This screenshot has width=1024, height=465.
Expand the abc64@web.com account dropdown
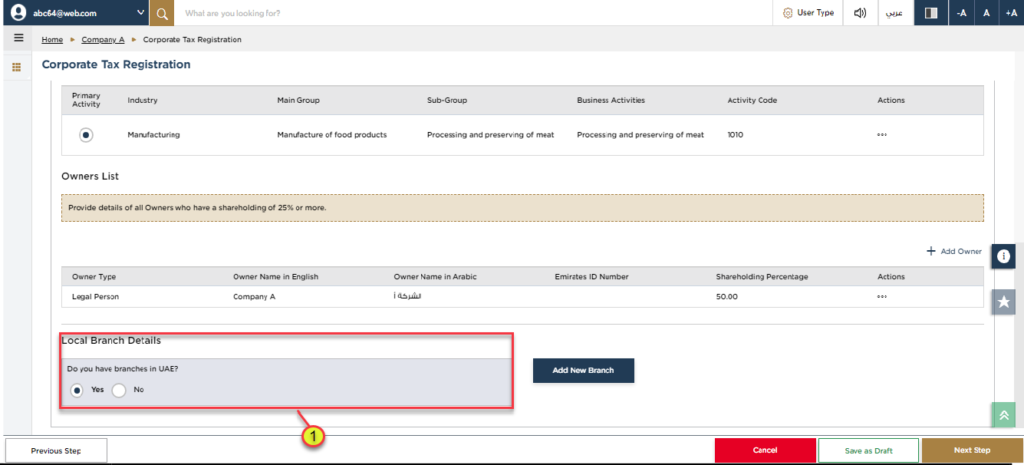pos(142,12)
